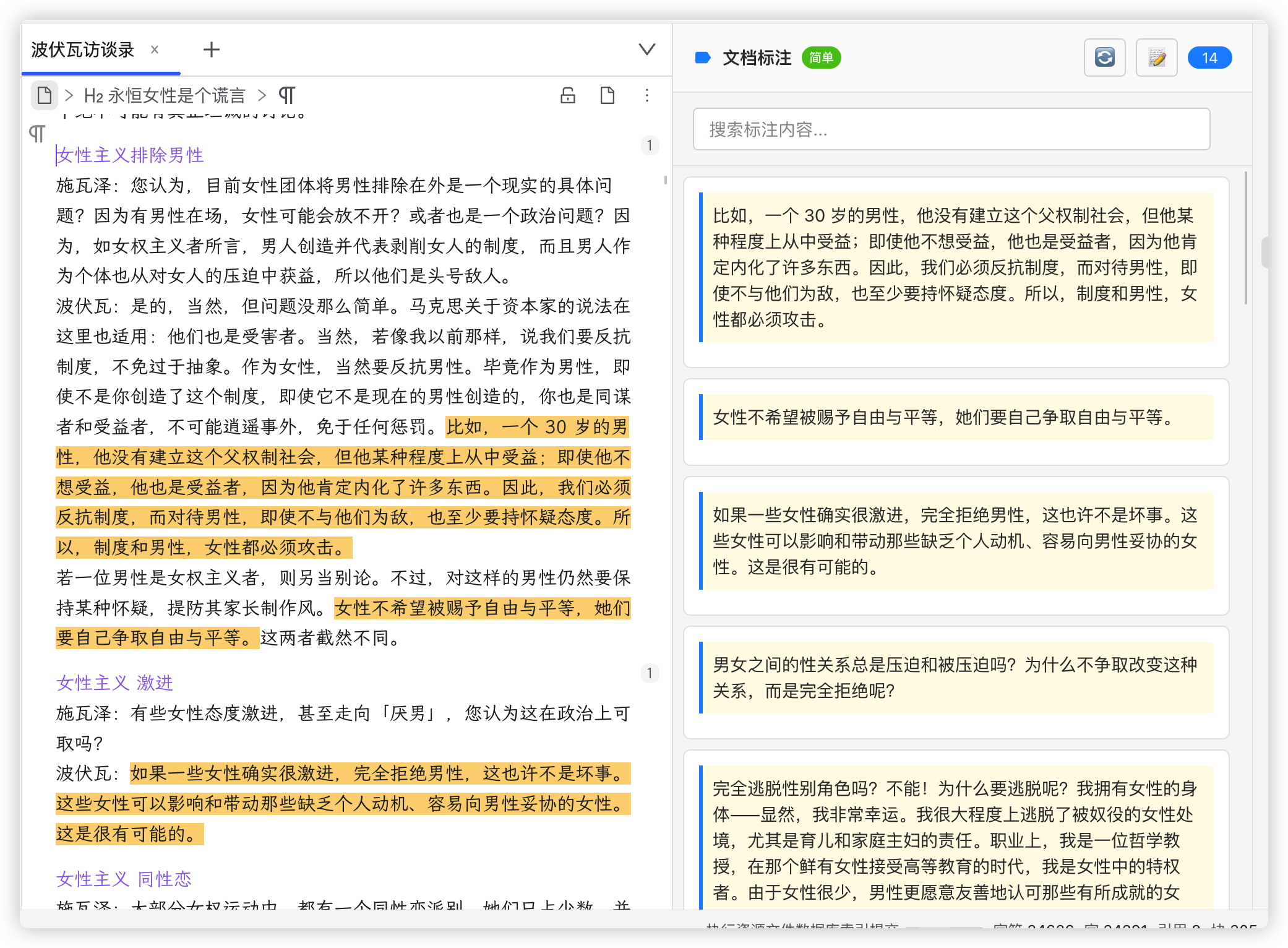
Task: Click the paragraph block icon in gutter
Action: pyautogui.click(x=37, y=133)
